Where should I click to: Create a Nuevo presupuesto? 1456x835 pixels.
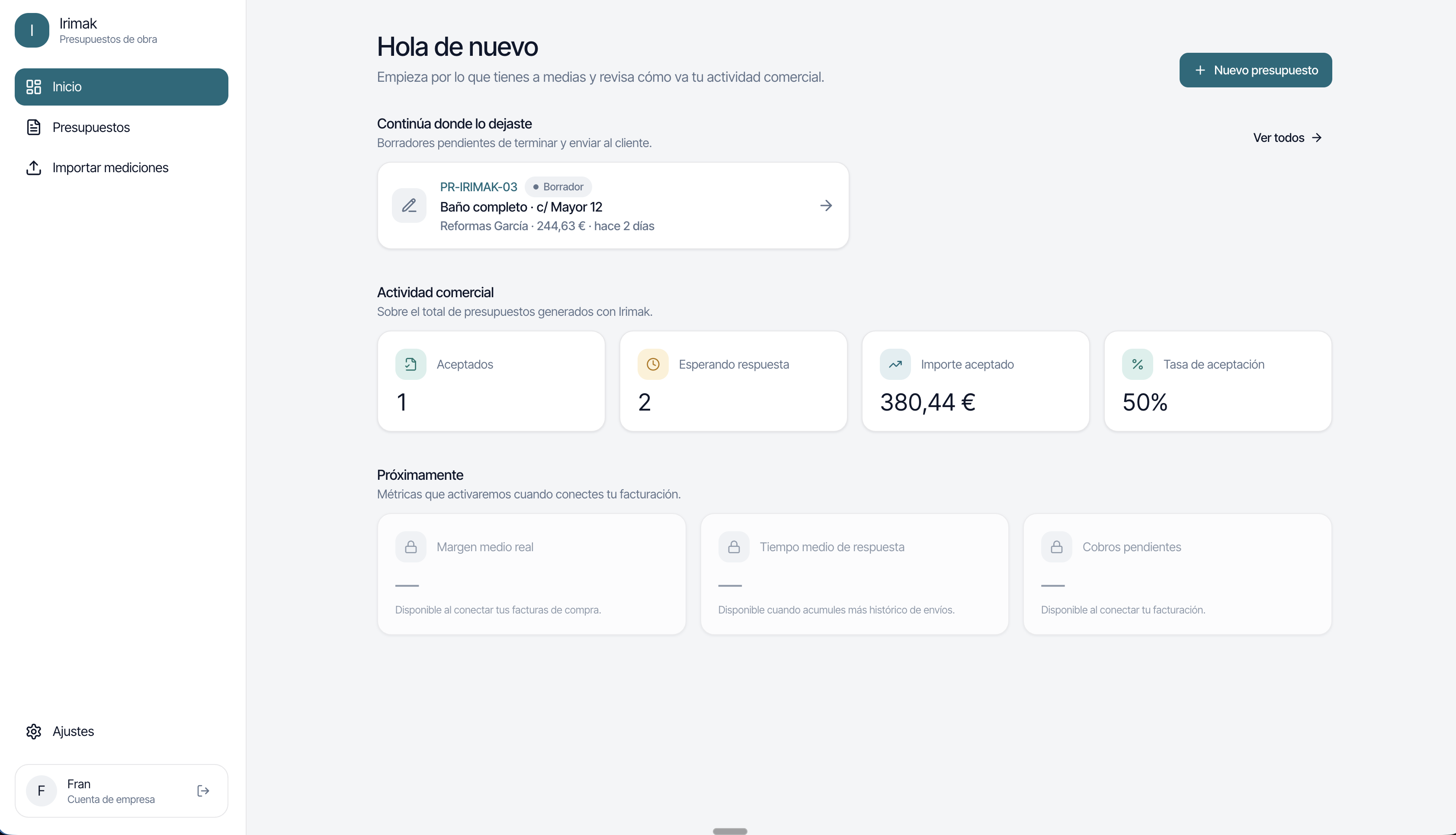click(1255, 70)
